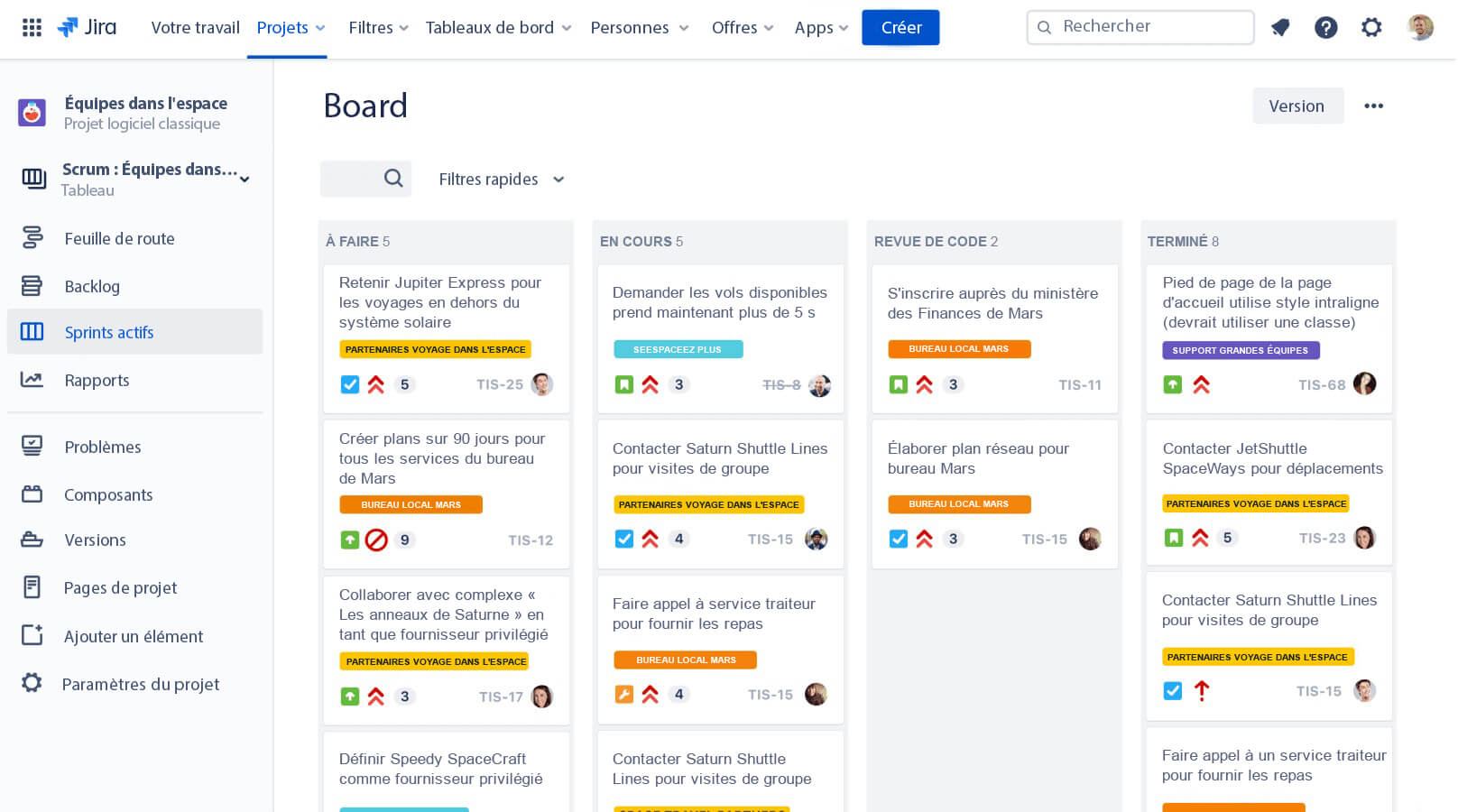This screenshot has height=812, width=1458.
Task: Click the Jira logo
Action: (88, 27)
